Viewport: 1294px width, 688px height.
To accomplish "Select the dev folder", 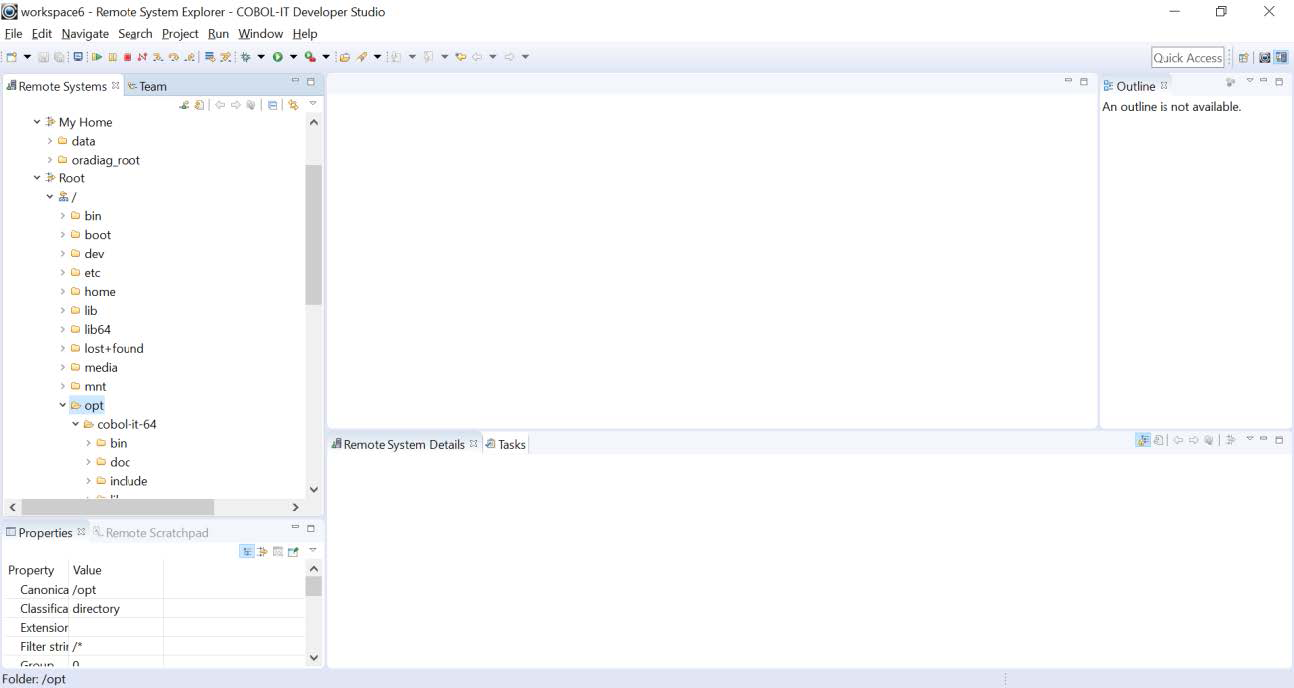I will pyautogui.click(x=94, y=254).
